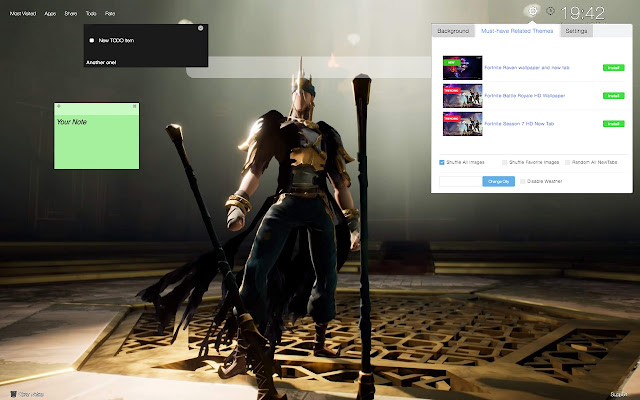Switch to the Background tab
The height and width of the screenshot is (400, 640).
[453, 31]
